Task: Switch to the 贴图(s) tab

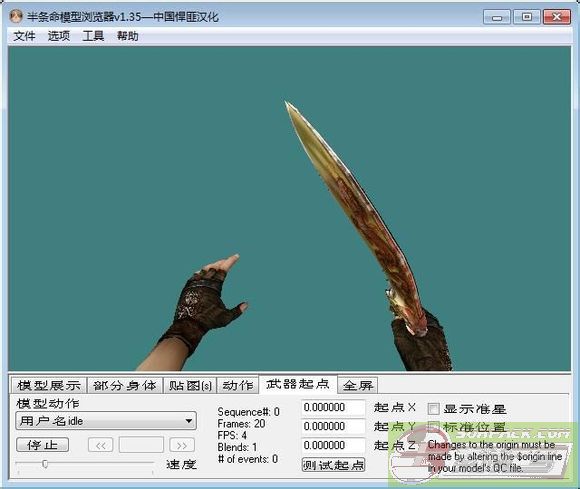Action: [190, 385]
